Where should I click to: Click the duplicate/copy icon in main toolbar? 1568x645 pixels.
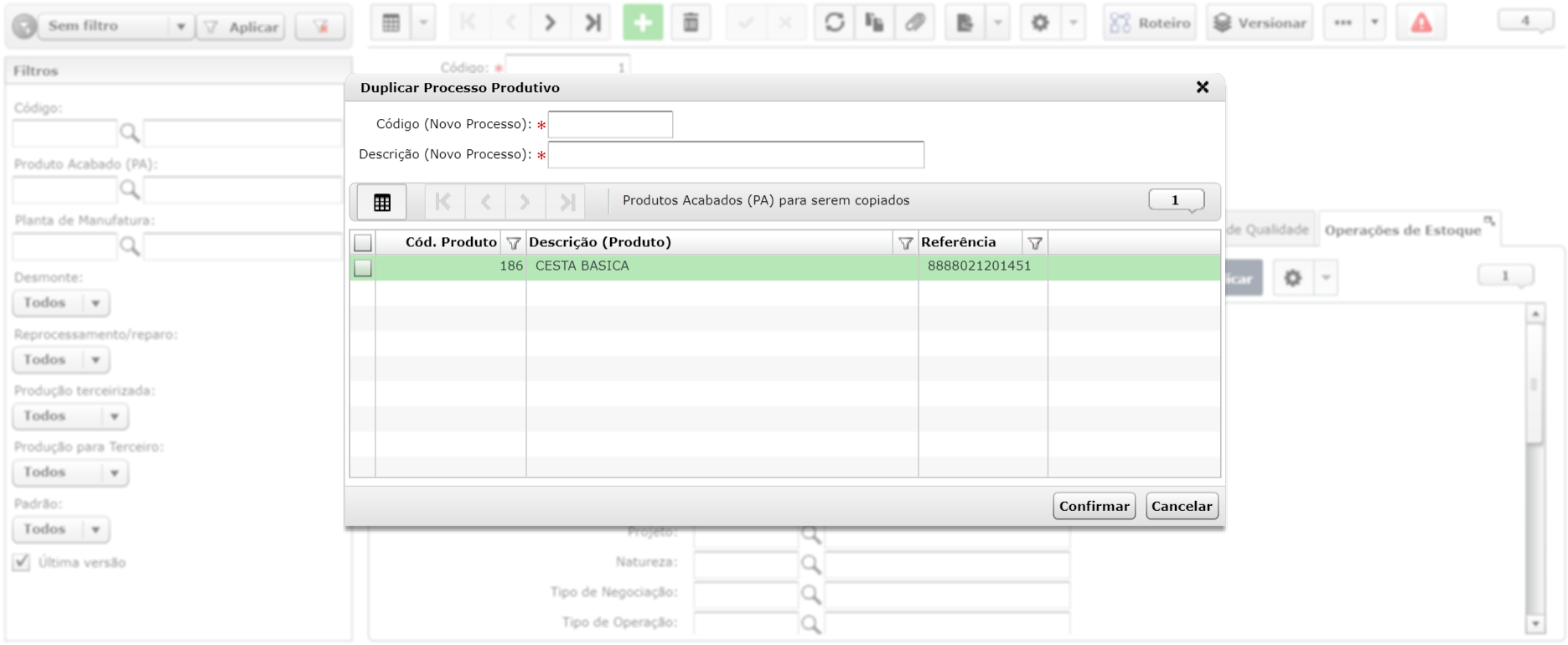pyautogui.click(x=874, y=23)
